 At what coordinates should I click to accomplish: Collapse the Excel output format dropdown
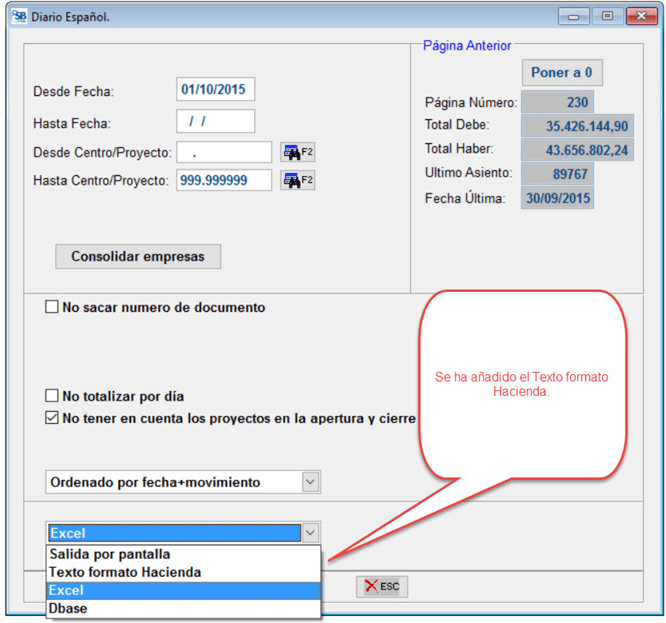(x=310, y=533)
